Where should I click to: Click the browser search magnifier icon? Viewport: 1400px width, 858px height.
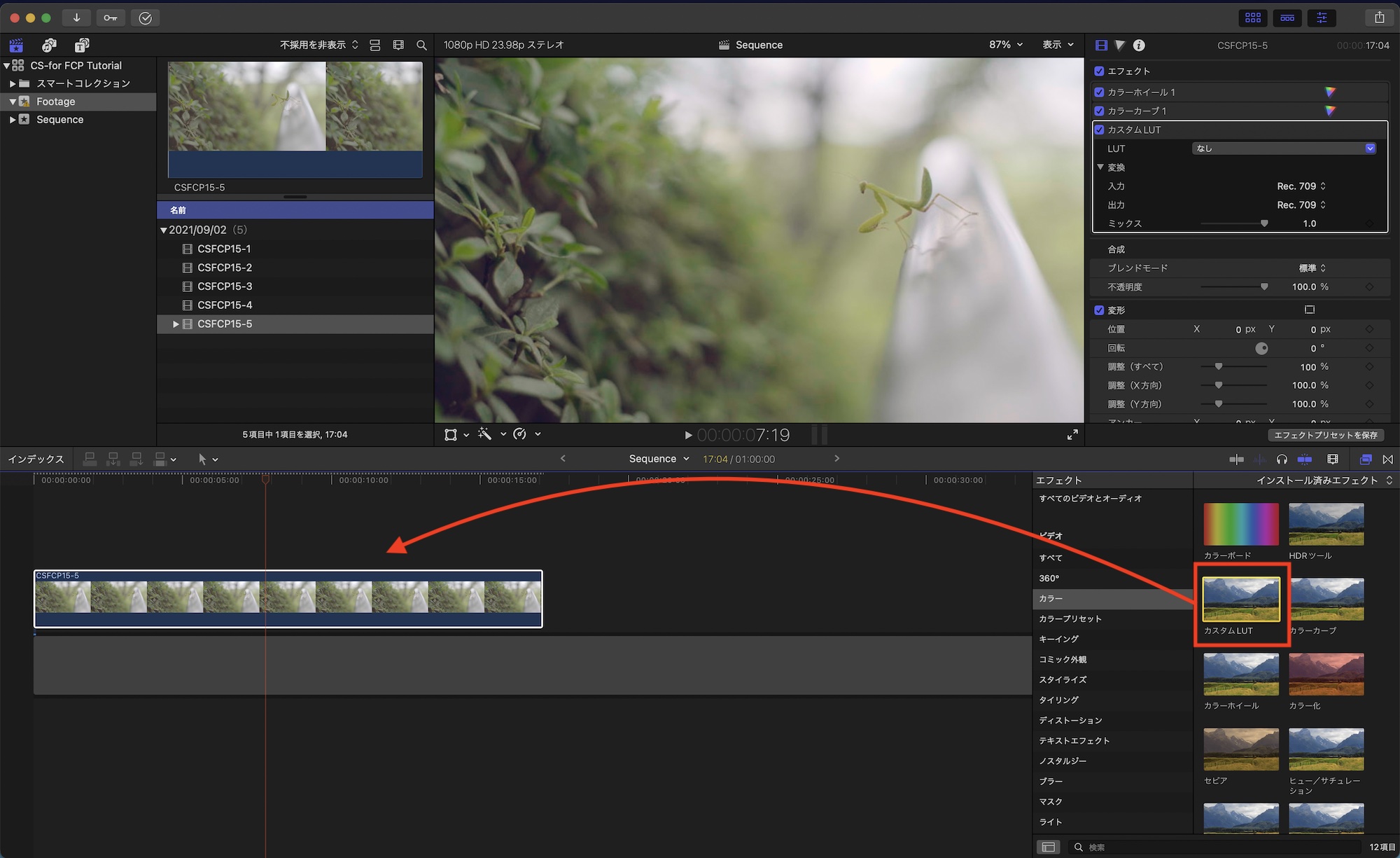tap(421, 45)
